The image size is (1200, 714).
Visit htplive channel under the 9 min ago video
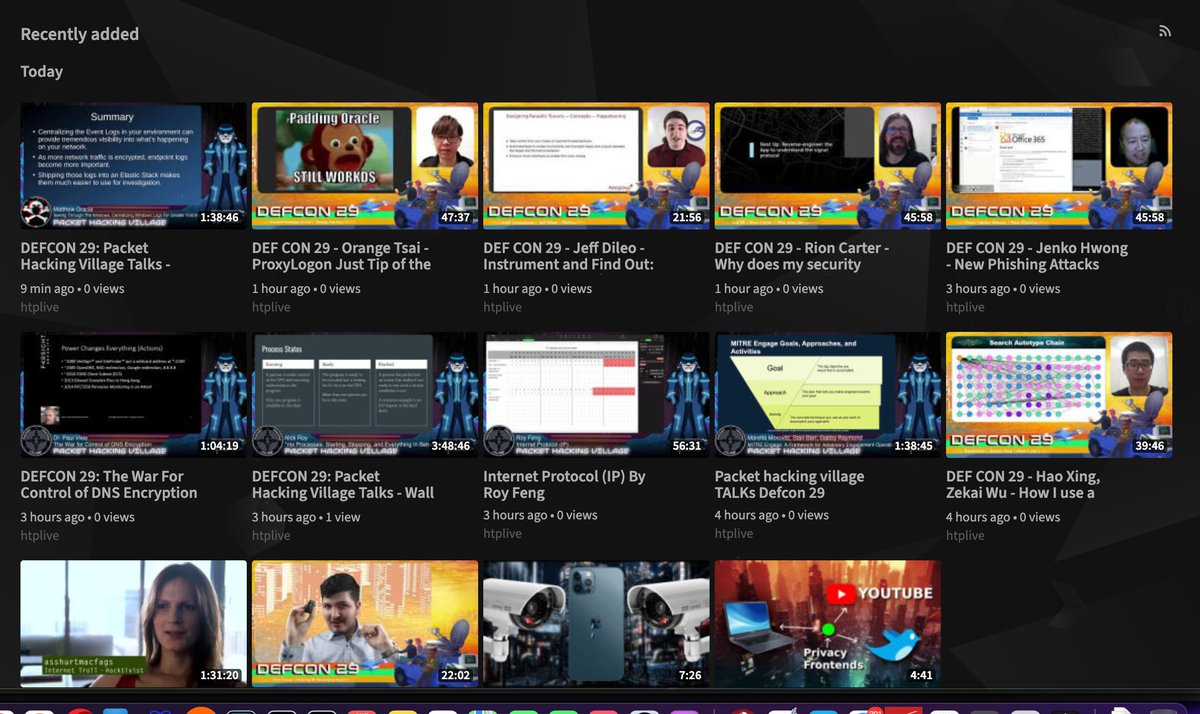tap(40, 307)
